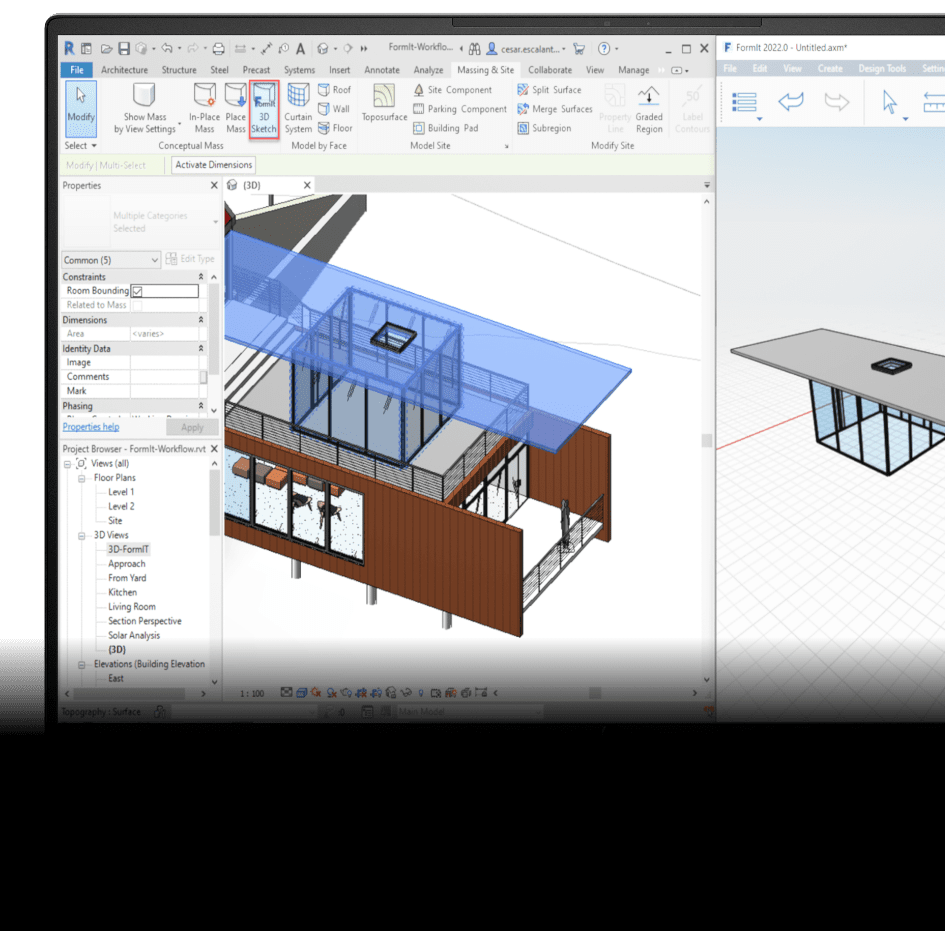Pick the Wall by face tool
This screenshot has width=945, height=931.
point(334,109)
